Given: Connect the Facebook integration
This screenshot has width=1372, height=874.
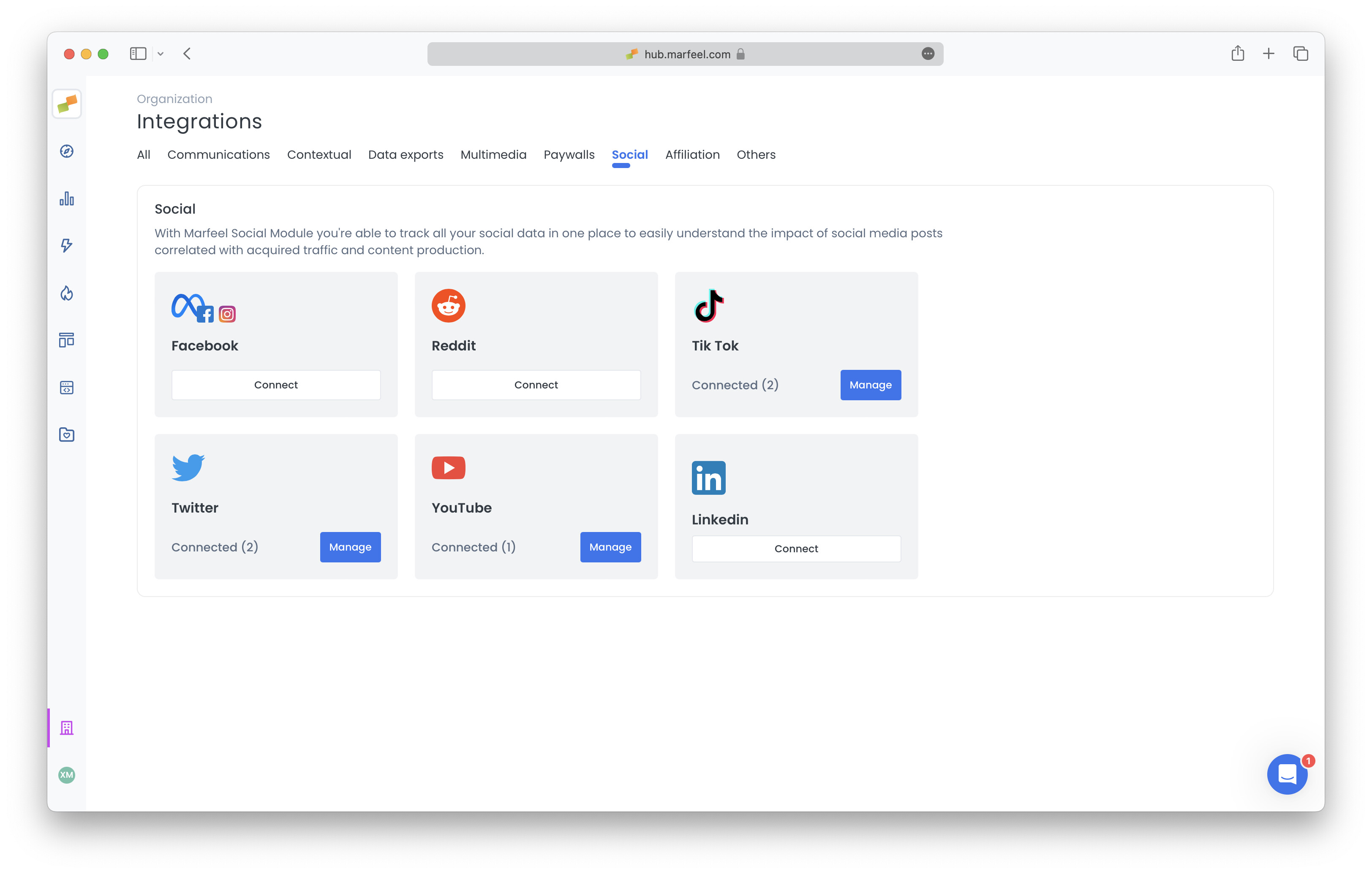Looking at the screenshot, I should pyautogui.click(x=276, y=384).
